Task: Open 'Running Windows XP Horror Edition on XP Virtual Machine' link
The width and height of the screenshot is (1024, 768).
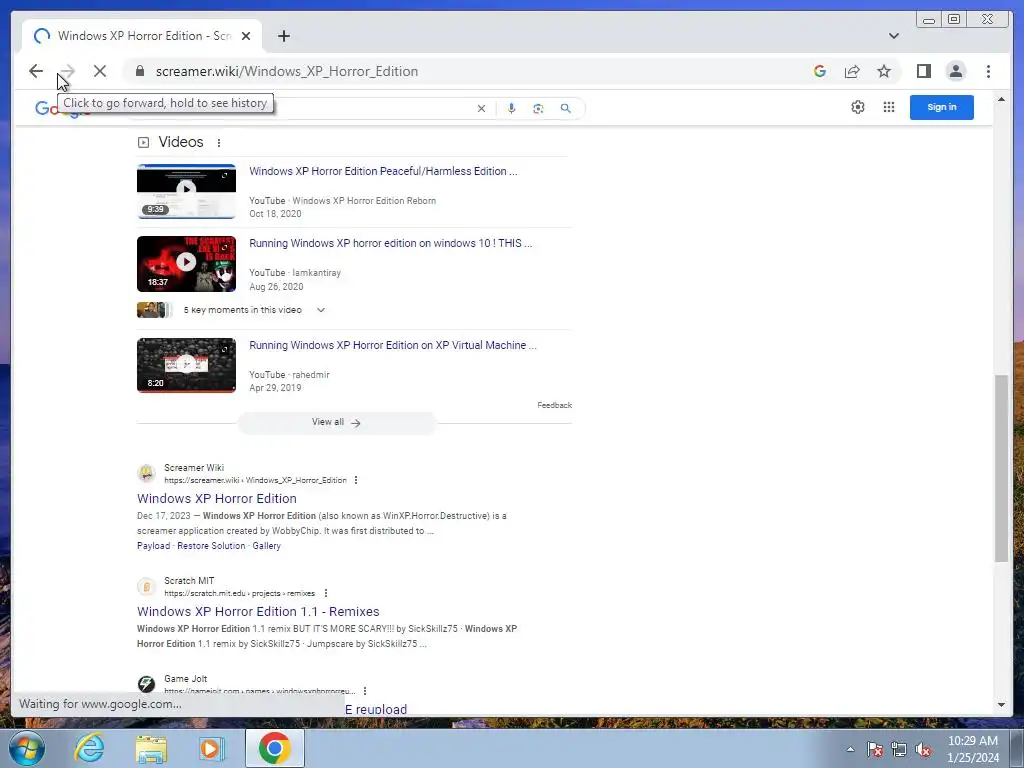Action: [393, 345]
